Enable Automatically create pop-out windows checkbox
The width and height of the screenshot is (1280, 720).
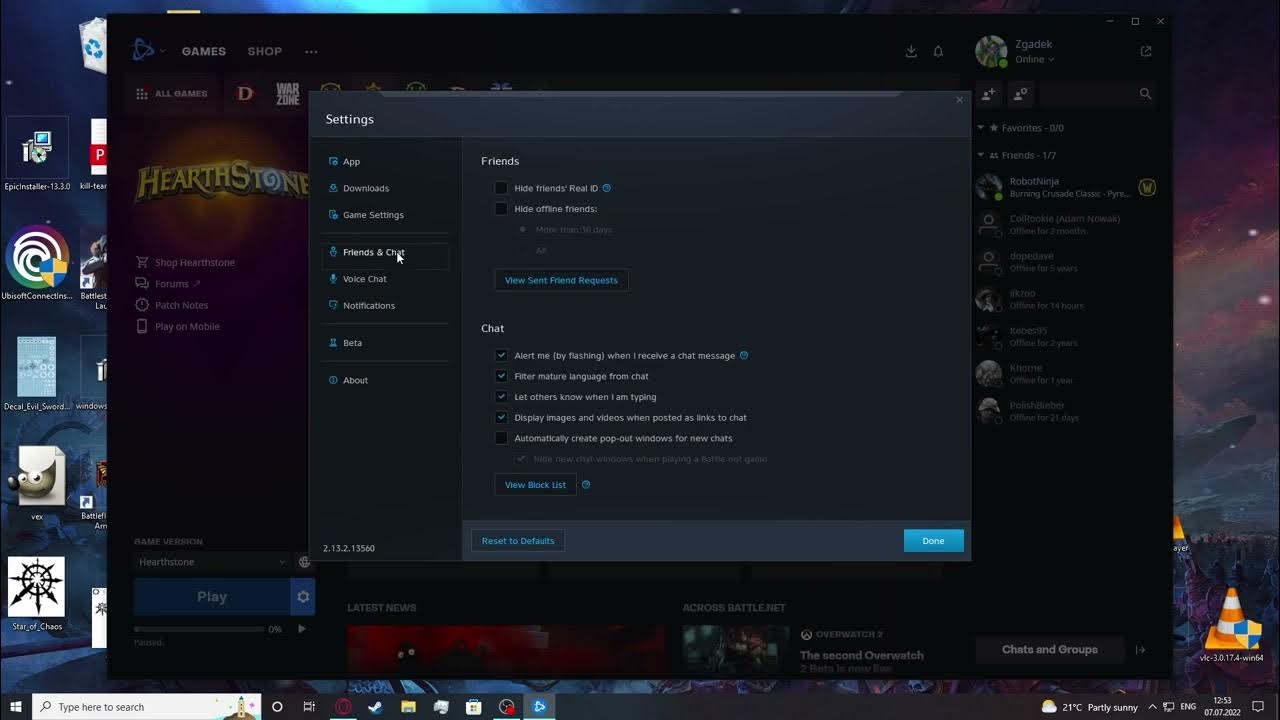coord(501,438)
